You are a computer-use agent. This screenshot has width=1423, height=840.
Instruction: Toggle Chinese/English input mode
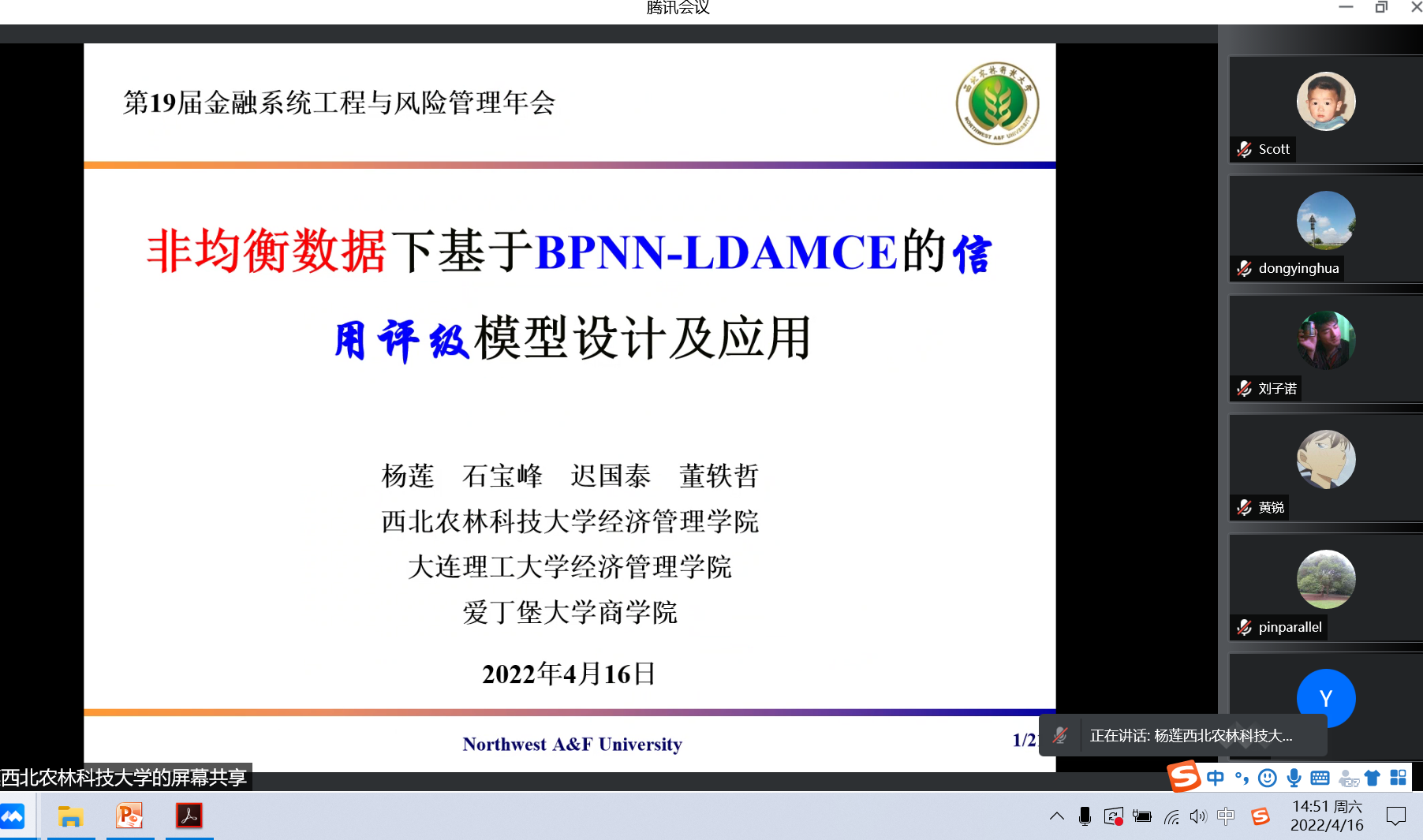click(x=1216, y=778)
